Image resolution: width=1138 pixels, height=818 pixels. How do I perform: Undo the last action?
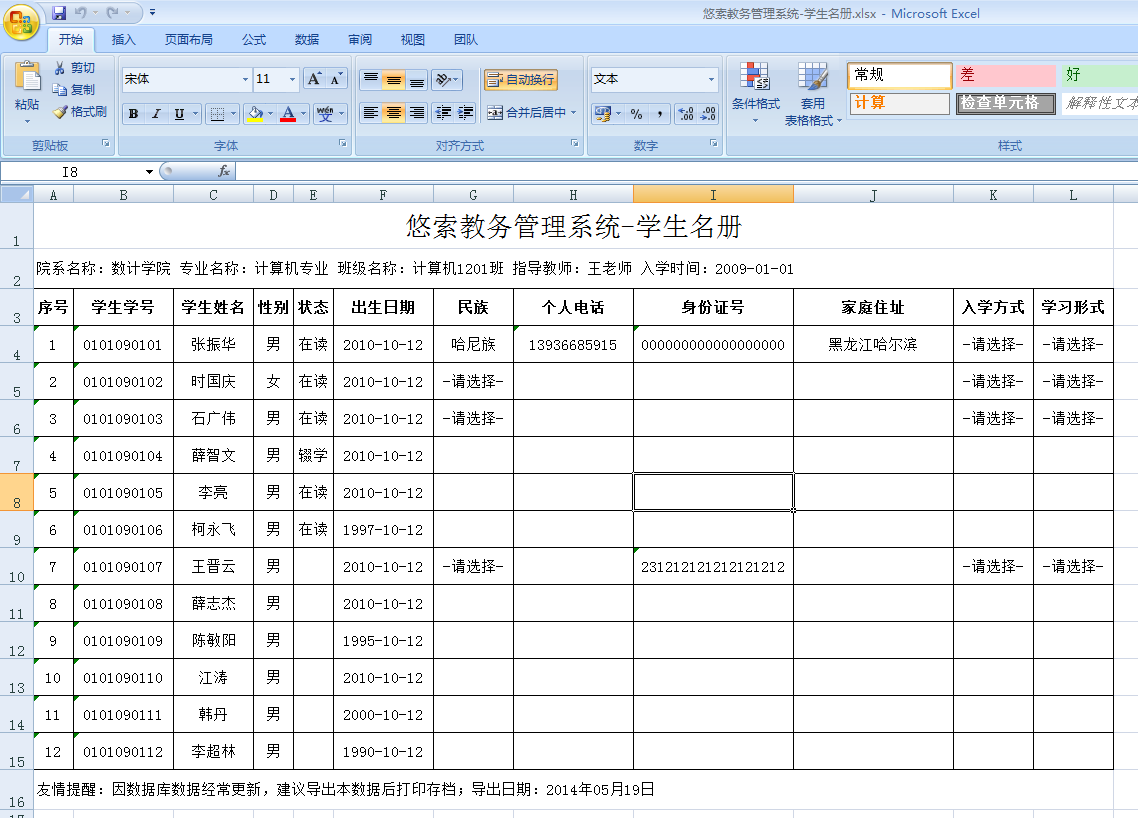[x=80, y=12]
